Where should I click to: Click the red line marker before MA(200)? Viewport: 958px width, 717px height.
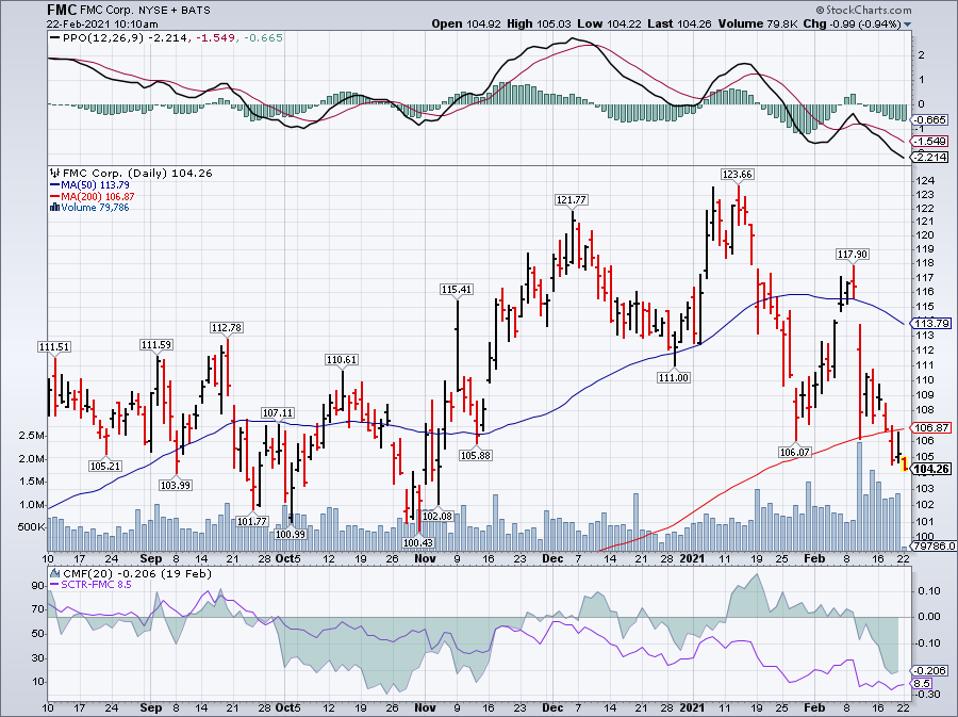pos(54,197)
